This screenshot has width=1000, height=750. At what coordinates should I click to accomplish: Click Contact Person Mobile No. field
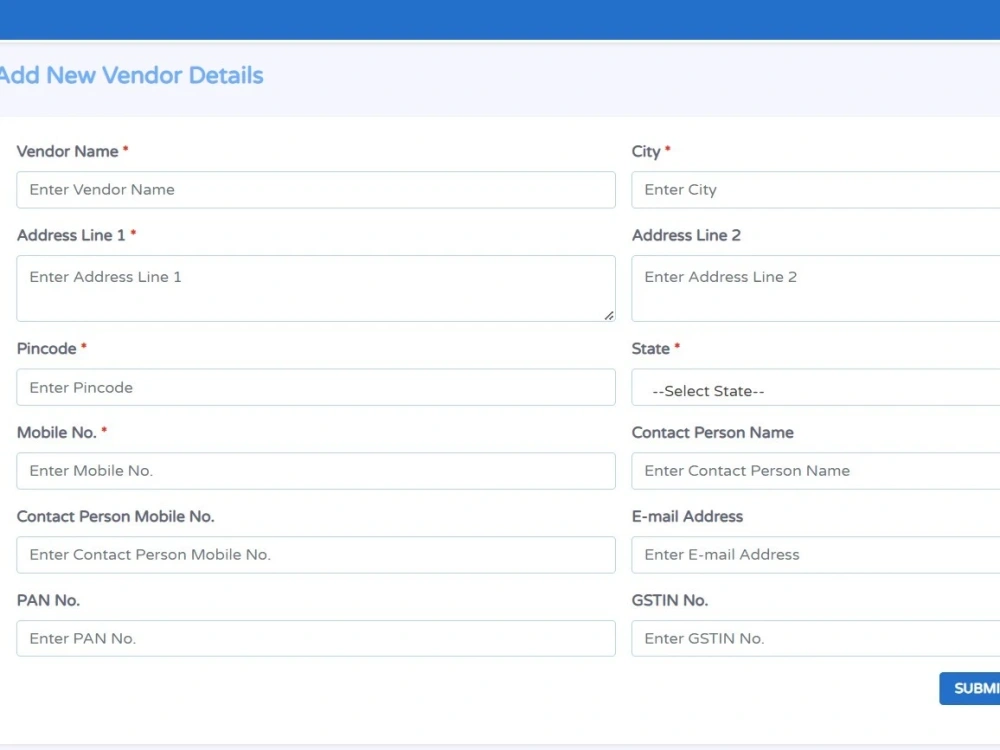(316, 555)
